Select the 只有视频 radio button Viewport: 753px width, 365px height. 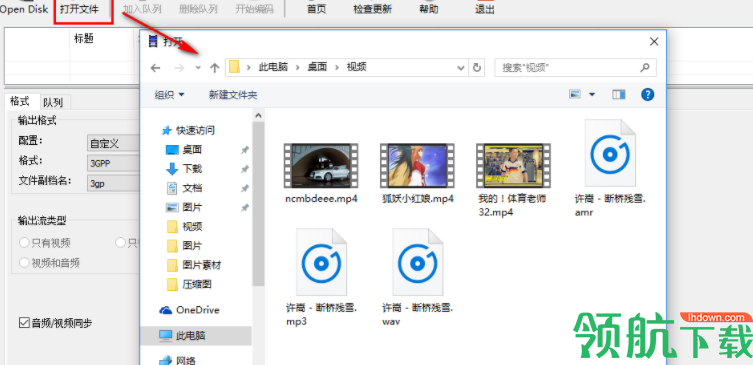[45, 243]
